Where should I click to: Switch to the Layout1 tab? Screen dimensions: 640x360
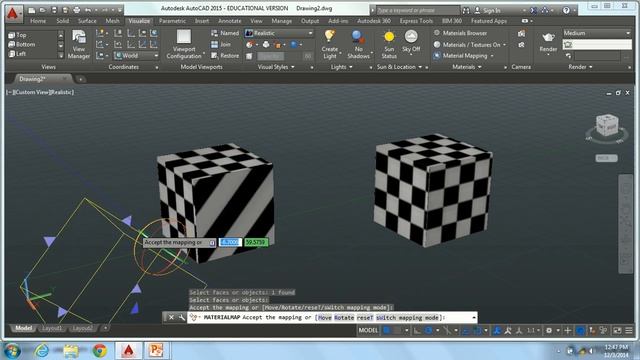coord(52,328)
